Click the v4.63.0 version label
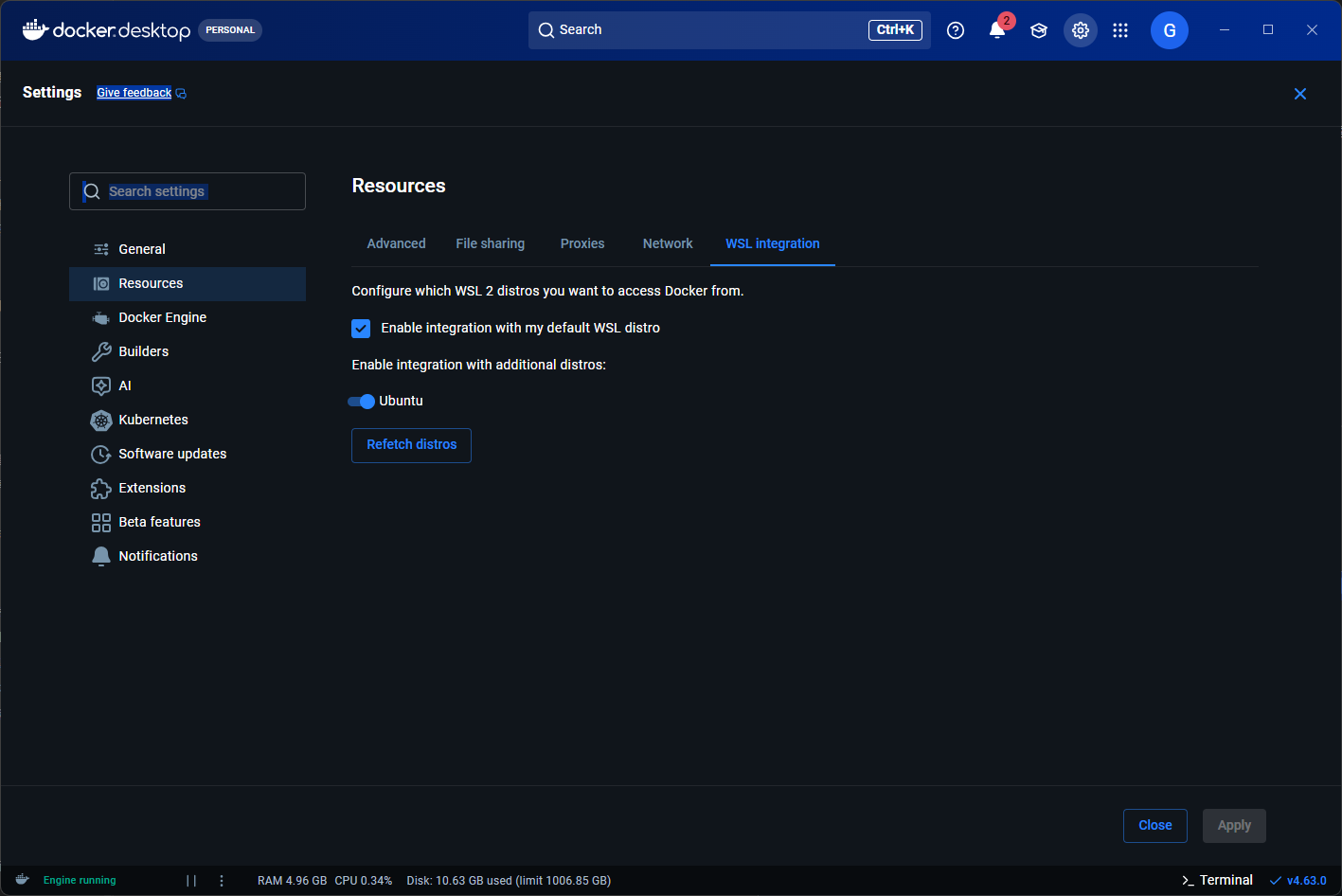 coord(1307,881)
